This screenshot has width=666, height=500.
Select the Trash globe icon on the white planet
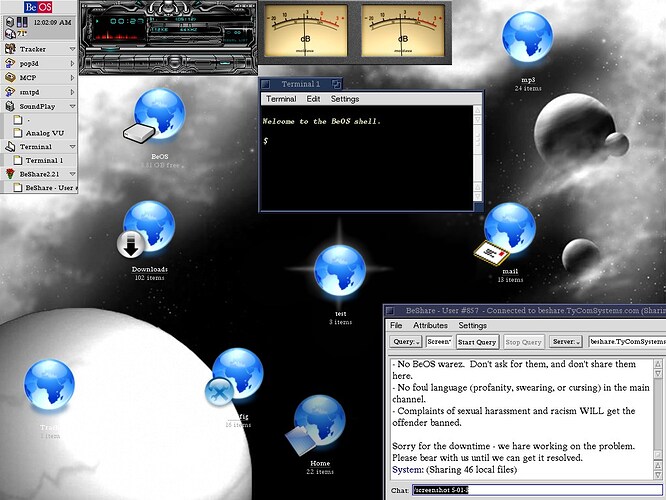49,384
